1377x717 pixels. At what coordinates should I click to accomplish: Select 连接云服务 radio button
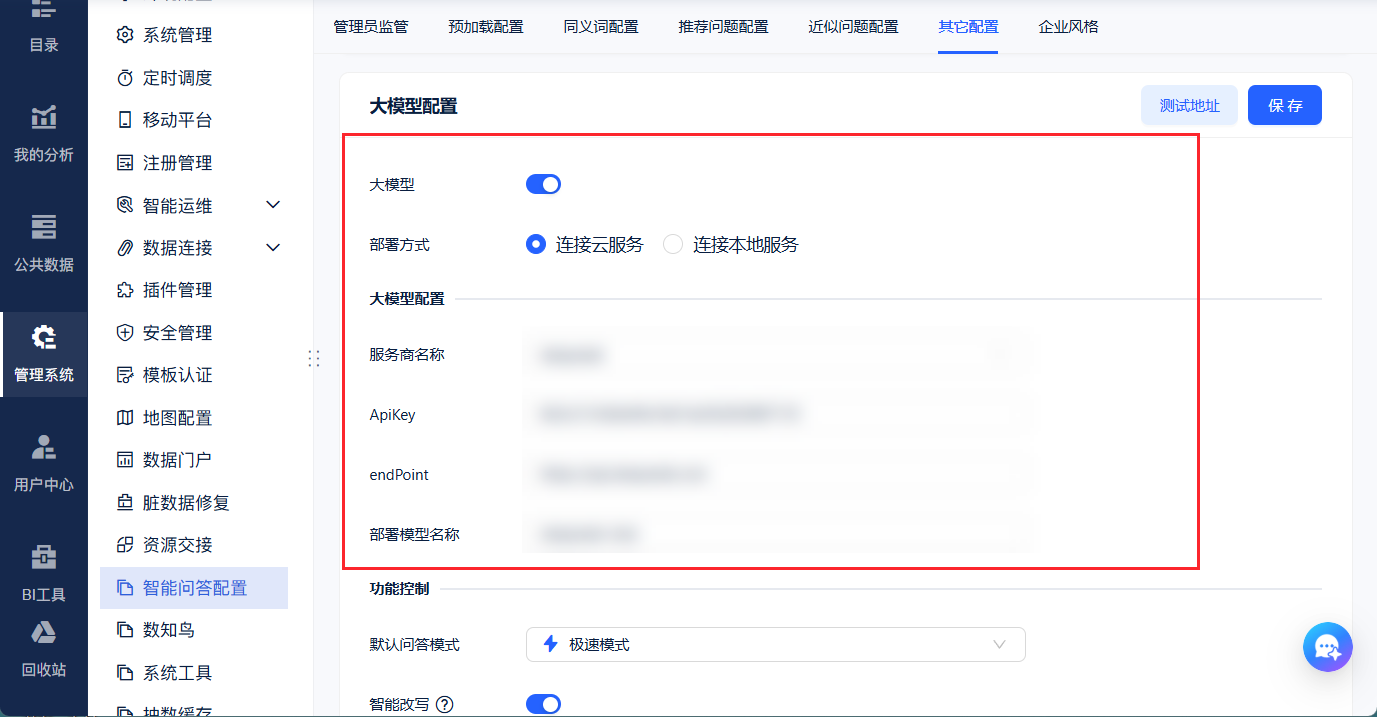pos(536,244)
